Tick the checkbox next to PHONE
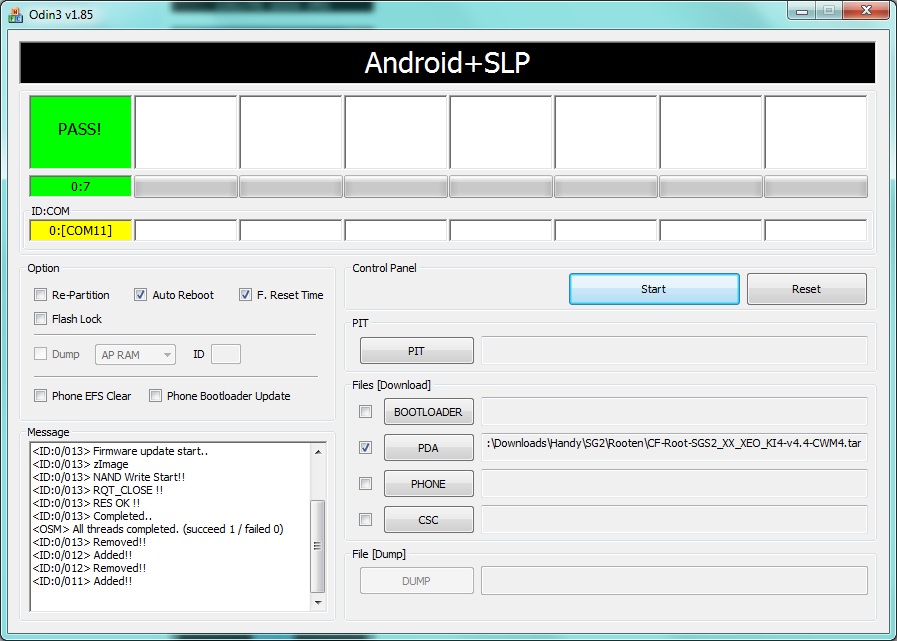 coord(365,484)
